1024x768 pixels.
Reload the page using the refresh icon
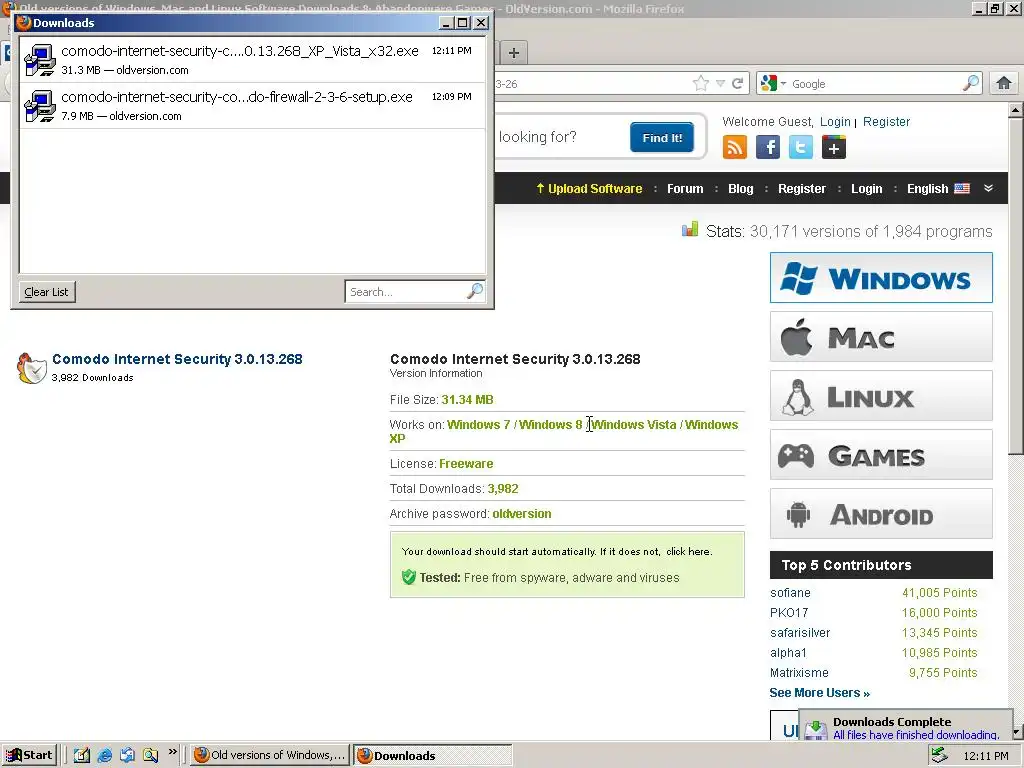click(x=738, y=84)
